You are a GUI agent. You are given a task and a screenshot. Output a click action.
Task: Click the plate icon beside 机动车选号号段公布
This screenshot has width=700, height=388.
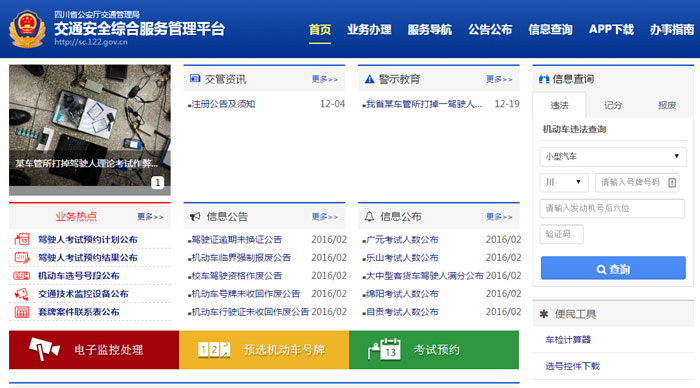tap(22, 275)
